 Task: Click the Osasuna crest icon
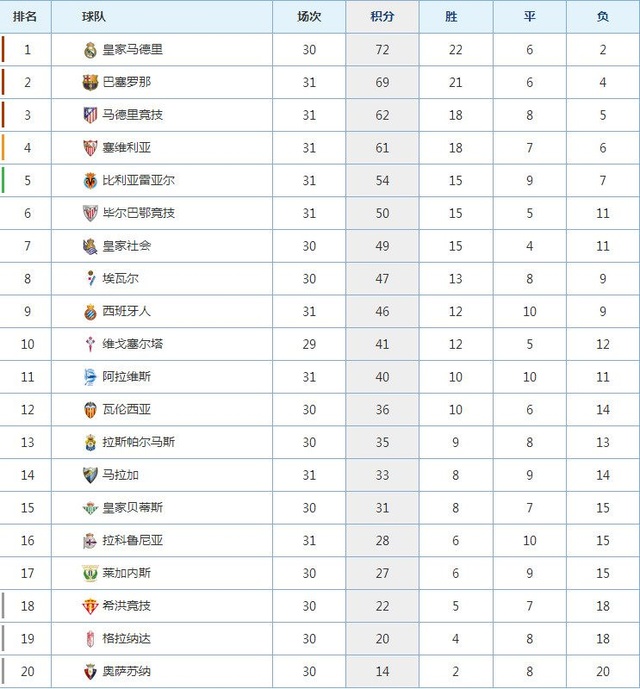[x=90, y=671]
